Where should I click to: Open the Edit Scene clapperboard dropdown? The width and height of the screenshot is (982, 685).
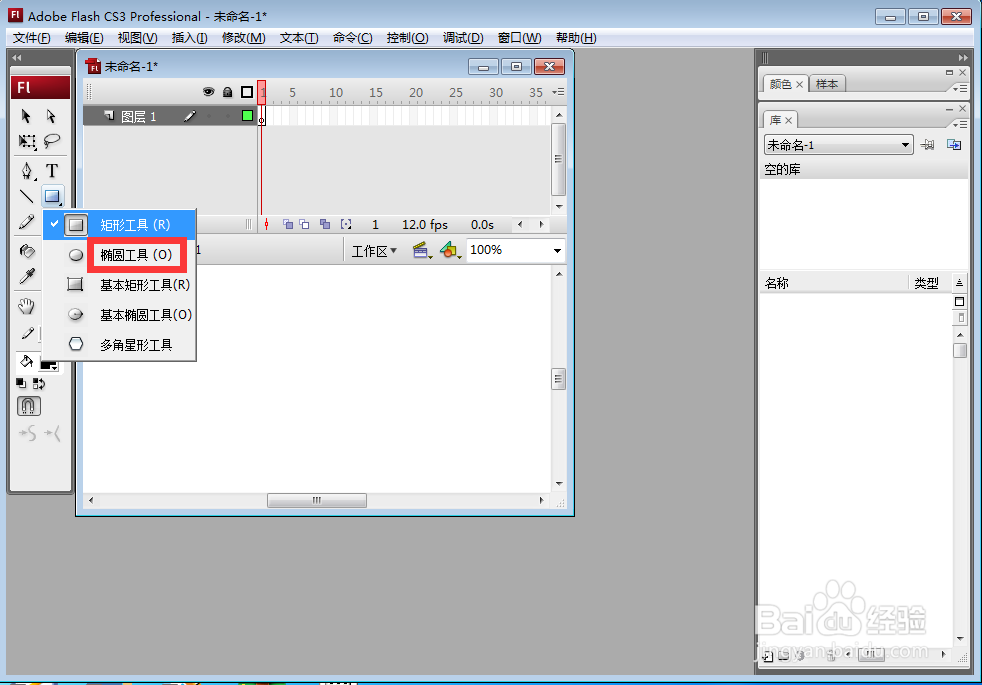tap(423, 251)
